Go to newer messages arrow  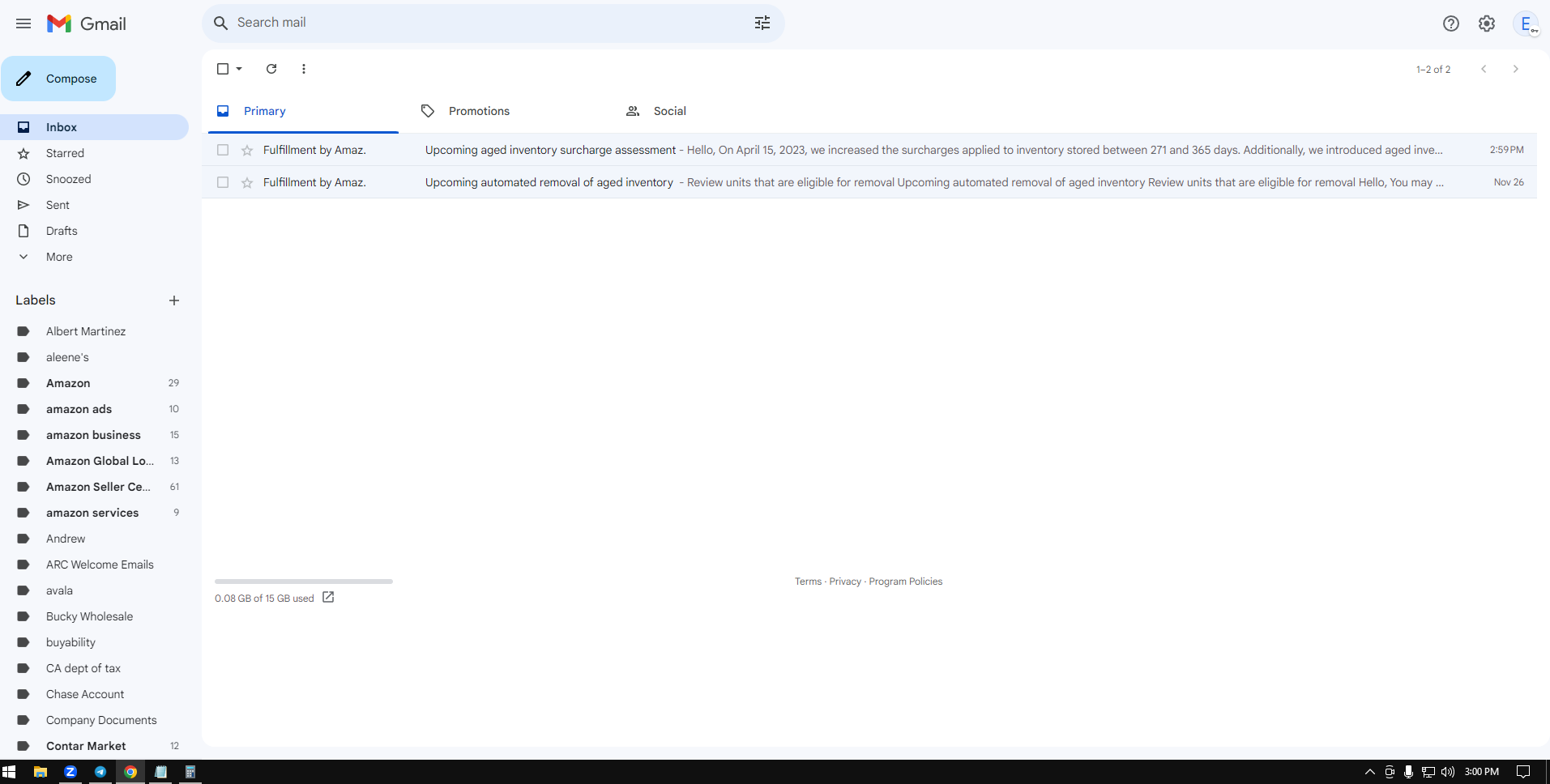tap(1484, 69)
